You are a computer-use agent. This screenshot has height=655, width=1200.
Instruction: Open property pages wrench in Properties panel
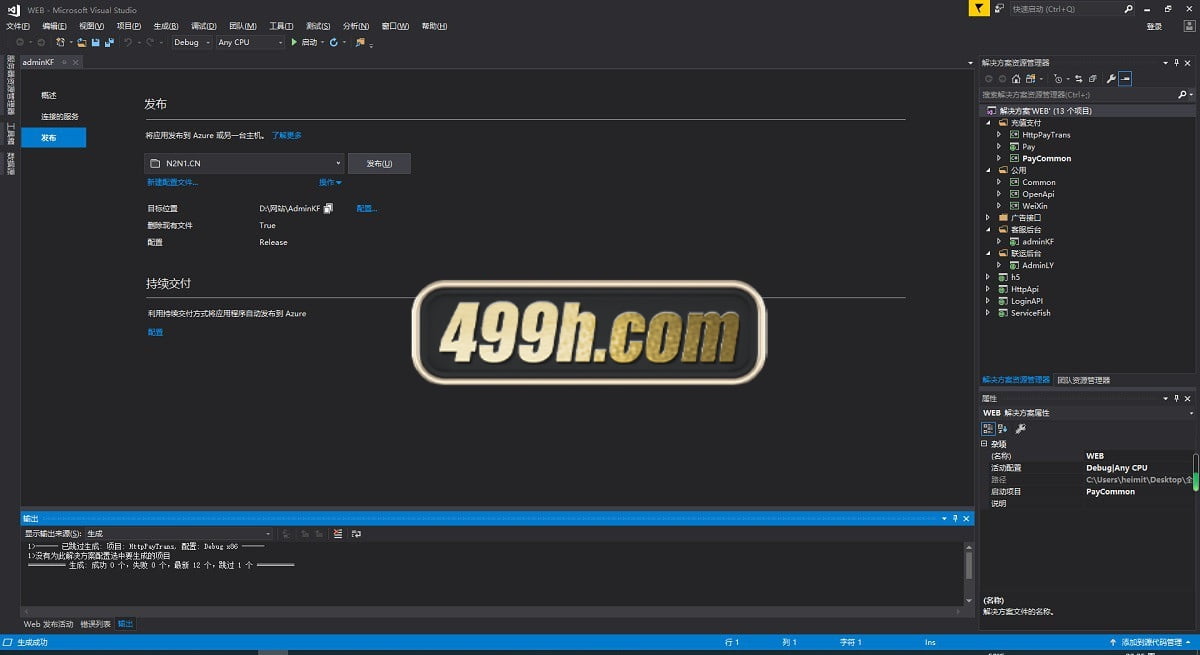coord(1020,428)
